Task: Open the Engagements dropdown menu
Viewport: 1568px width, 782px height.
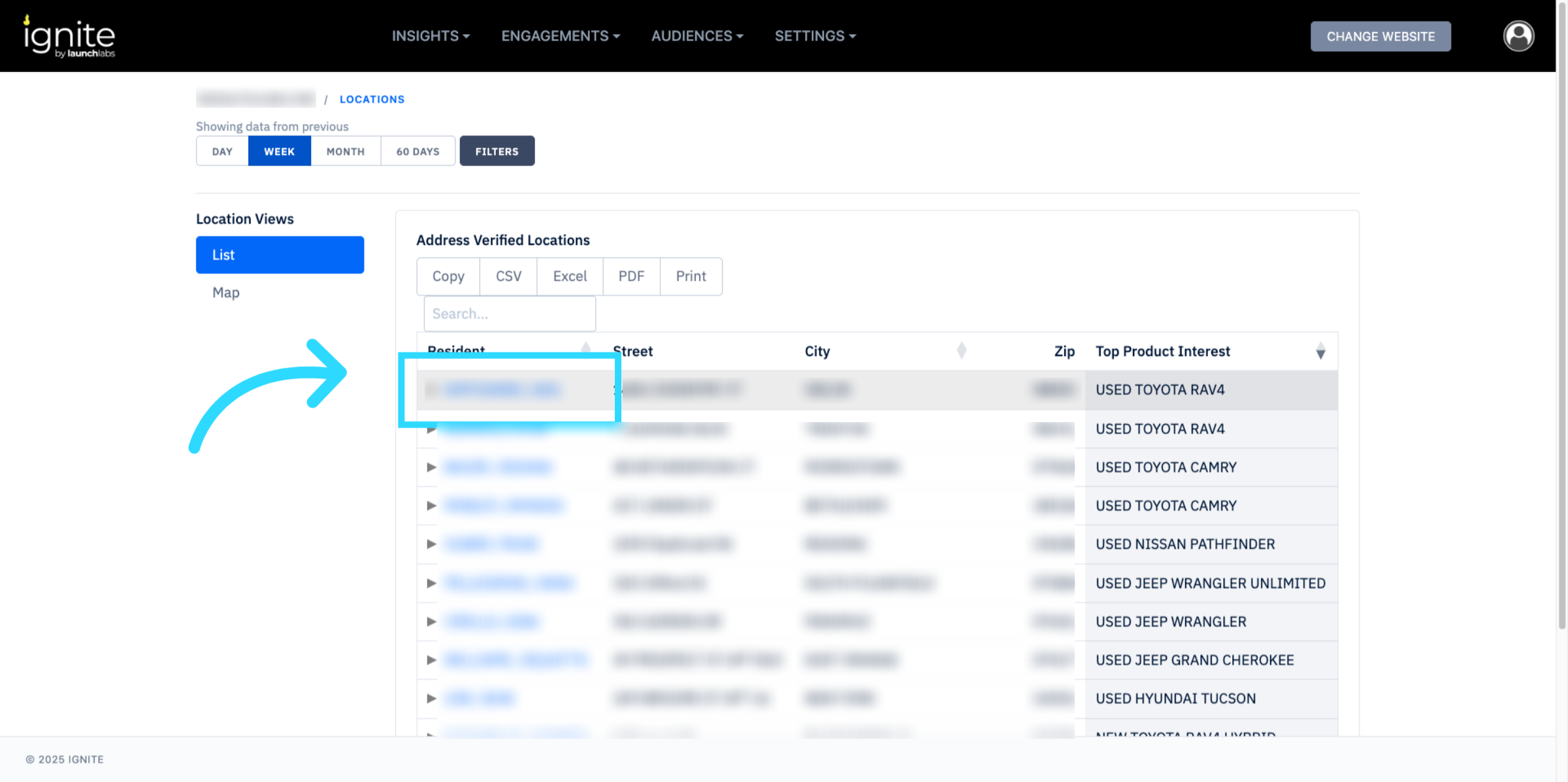Action: point(560,36)
